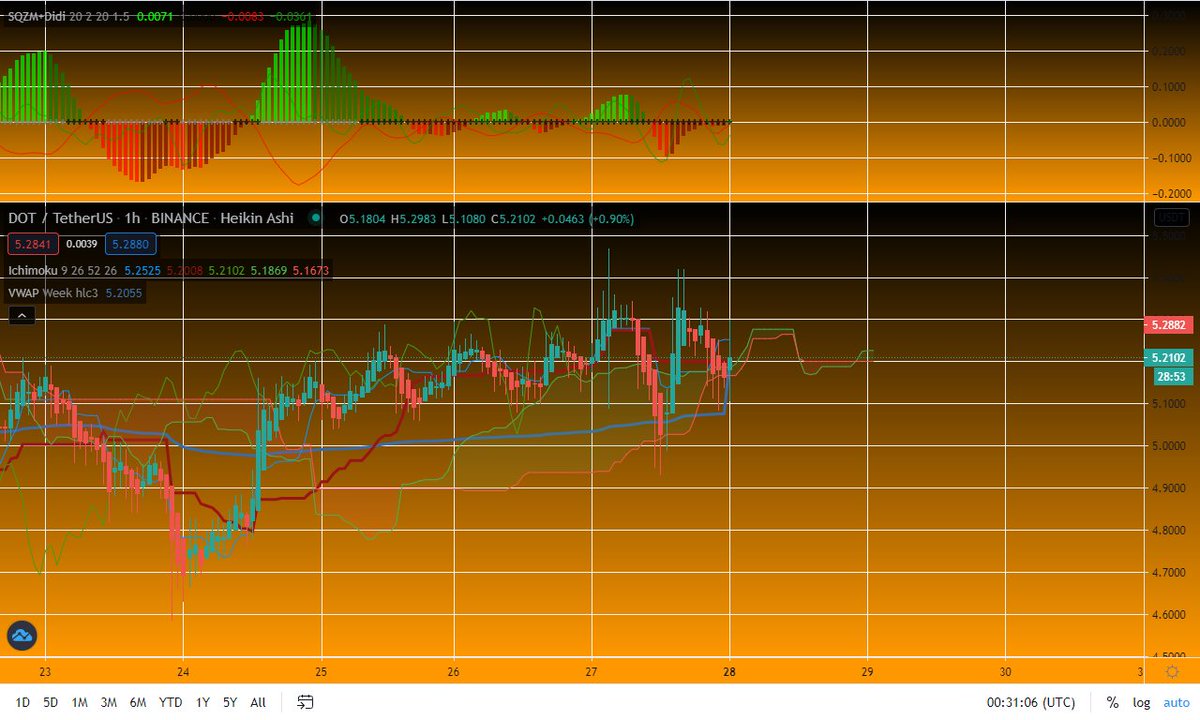
Task: Click date label 30 on time axis
Action: coord(1005,671)
